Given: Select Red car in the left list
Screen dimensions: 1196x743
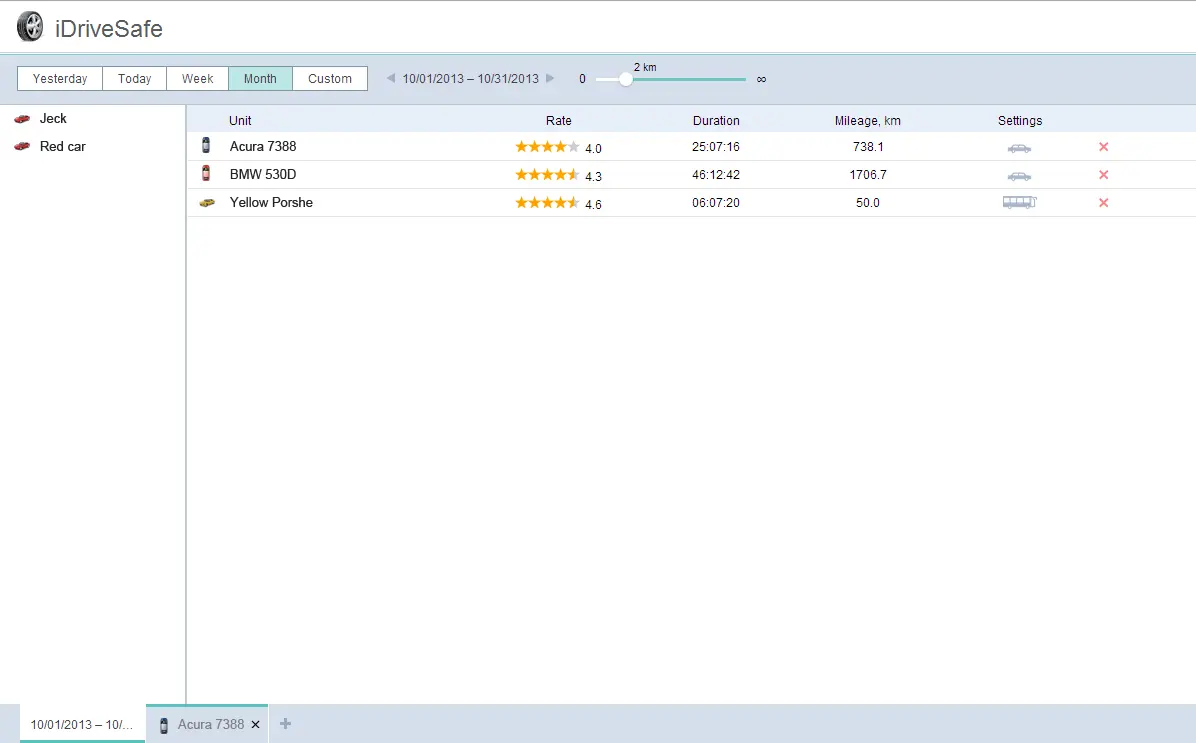Looking at the screenshot, I should [x=63, y=146].
